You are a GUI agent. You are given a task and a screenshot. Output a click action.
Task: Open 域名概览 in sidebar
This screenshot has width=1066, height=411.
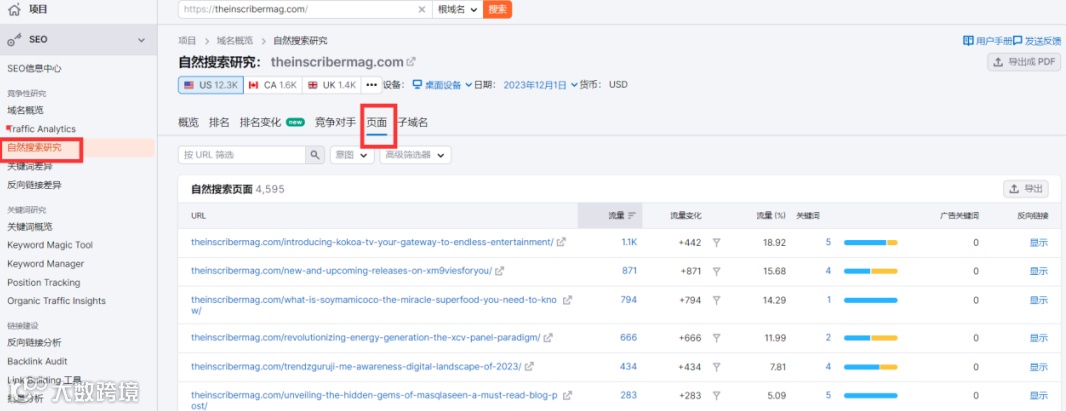(25, 110)
